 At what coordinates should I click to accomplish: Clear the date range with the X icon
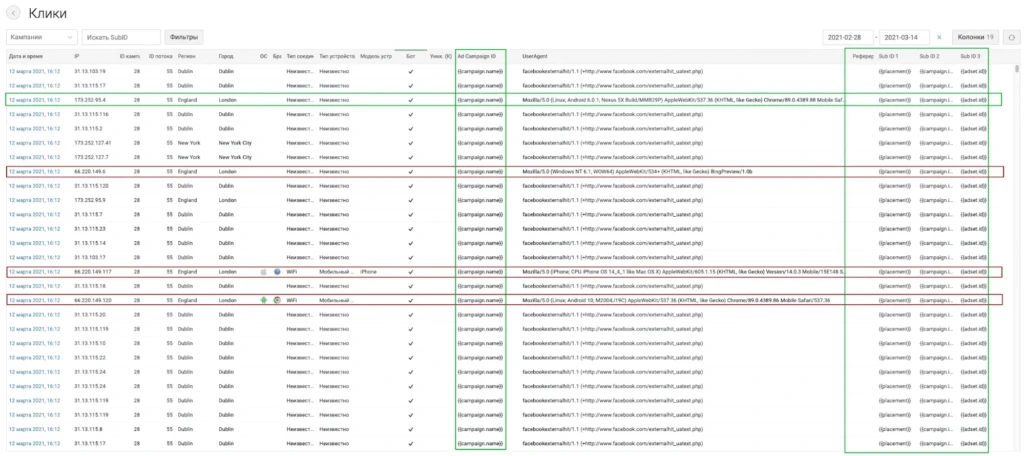click(x=939, y=38)
